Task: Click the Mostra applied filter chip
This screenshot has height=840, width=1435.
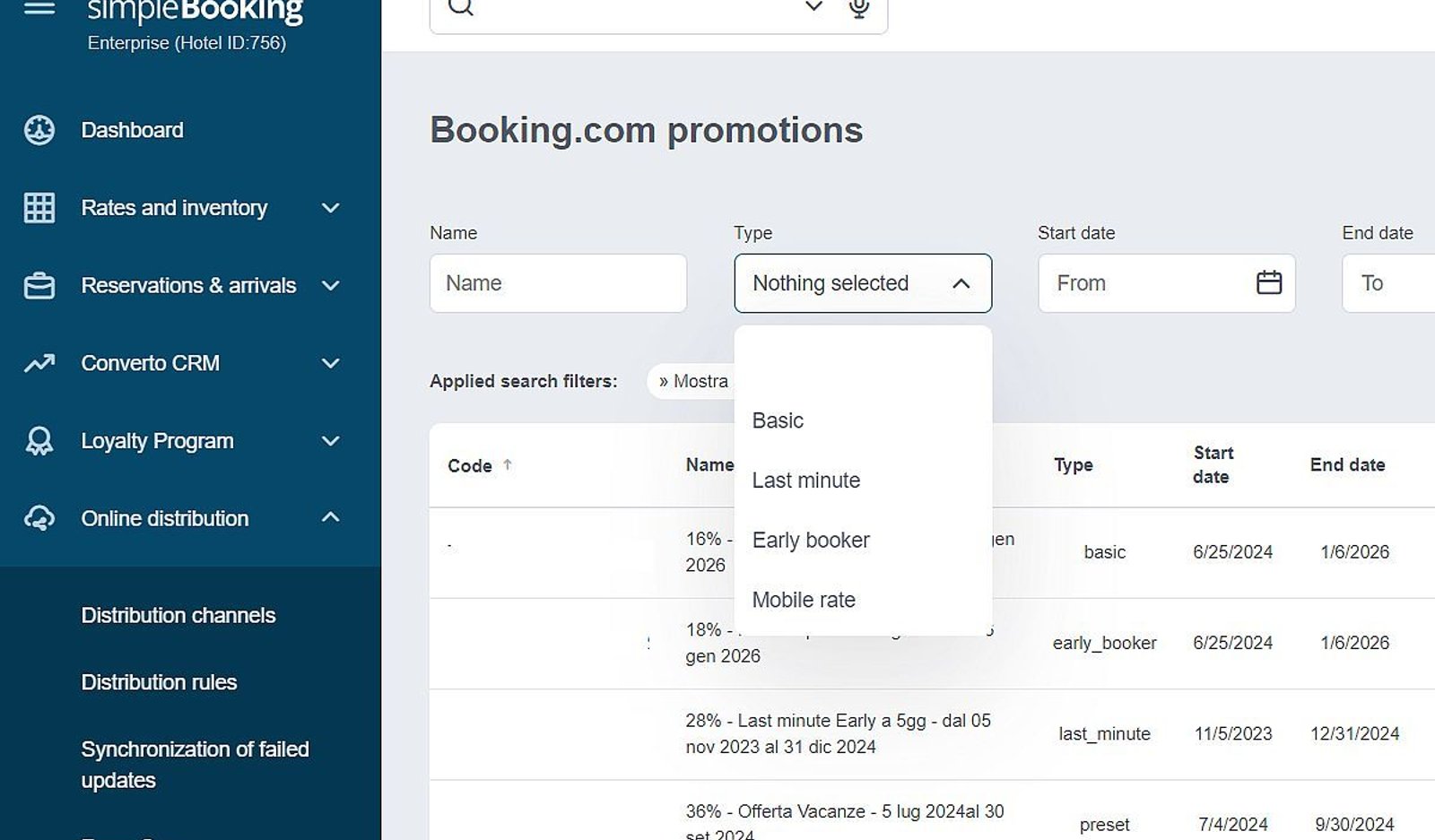Action: 692,381
